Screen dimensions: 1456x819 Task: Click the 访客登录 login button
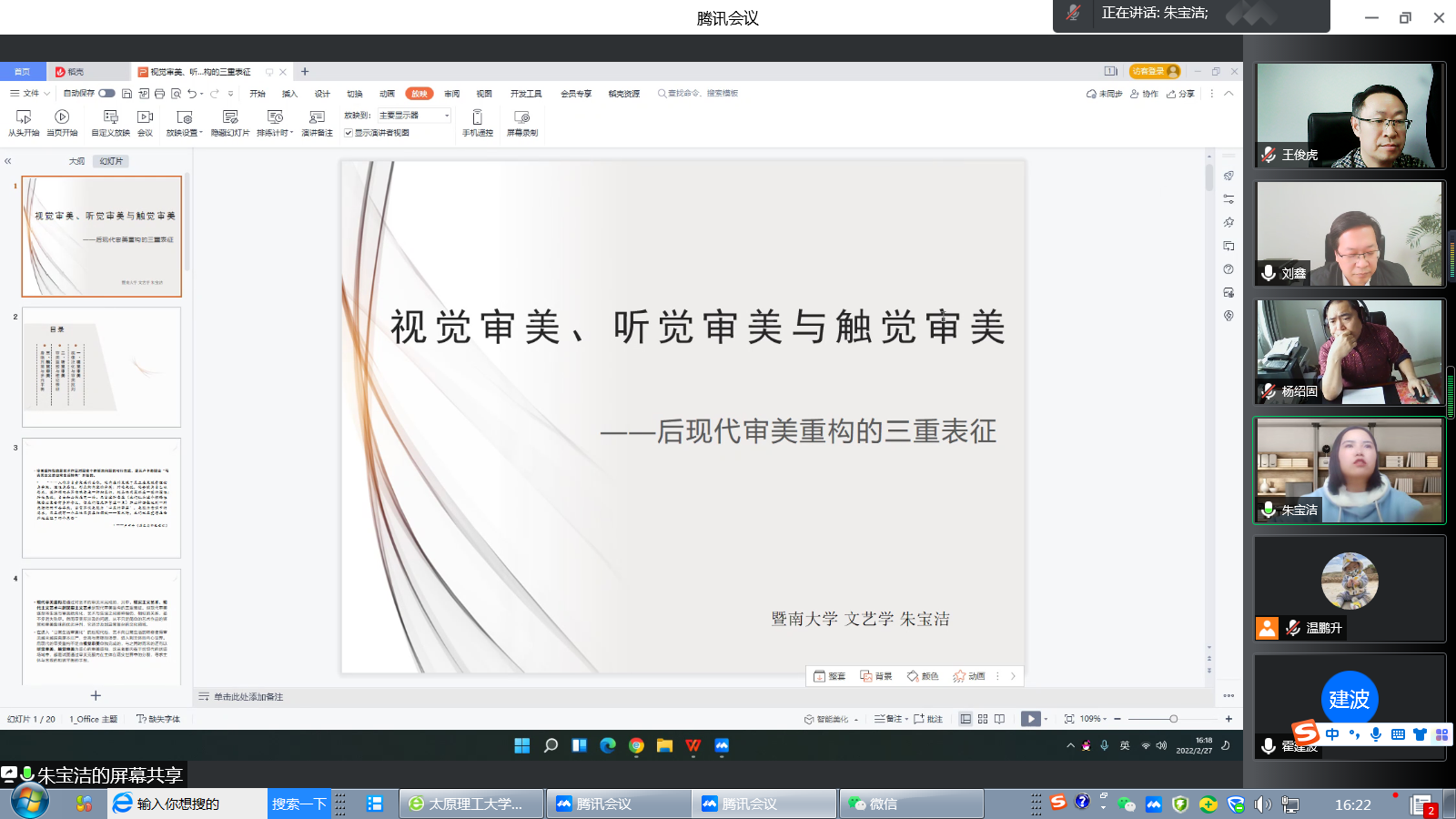1153,71
